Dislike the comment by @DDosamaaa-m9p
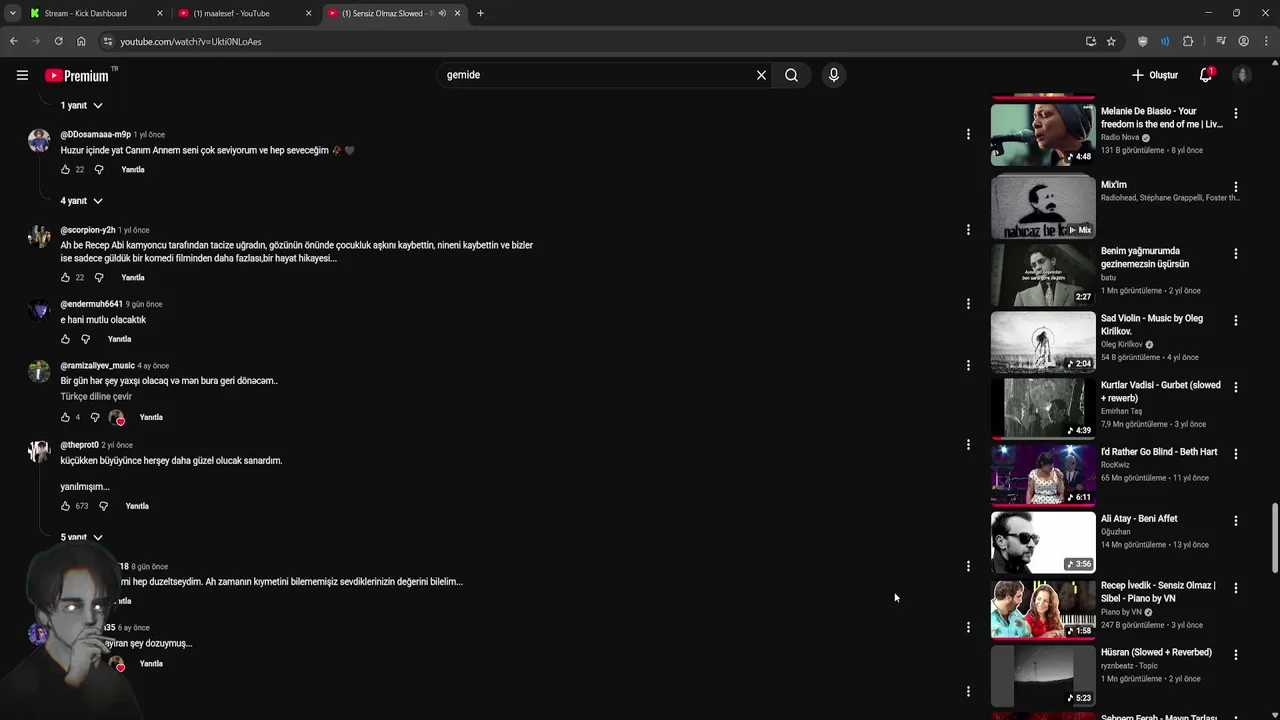This screenshot has height=720, width=1280. click(x=99, y=169)
